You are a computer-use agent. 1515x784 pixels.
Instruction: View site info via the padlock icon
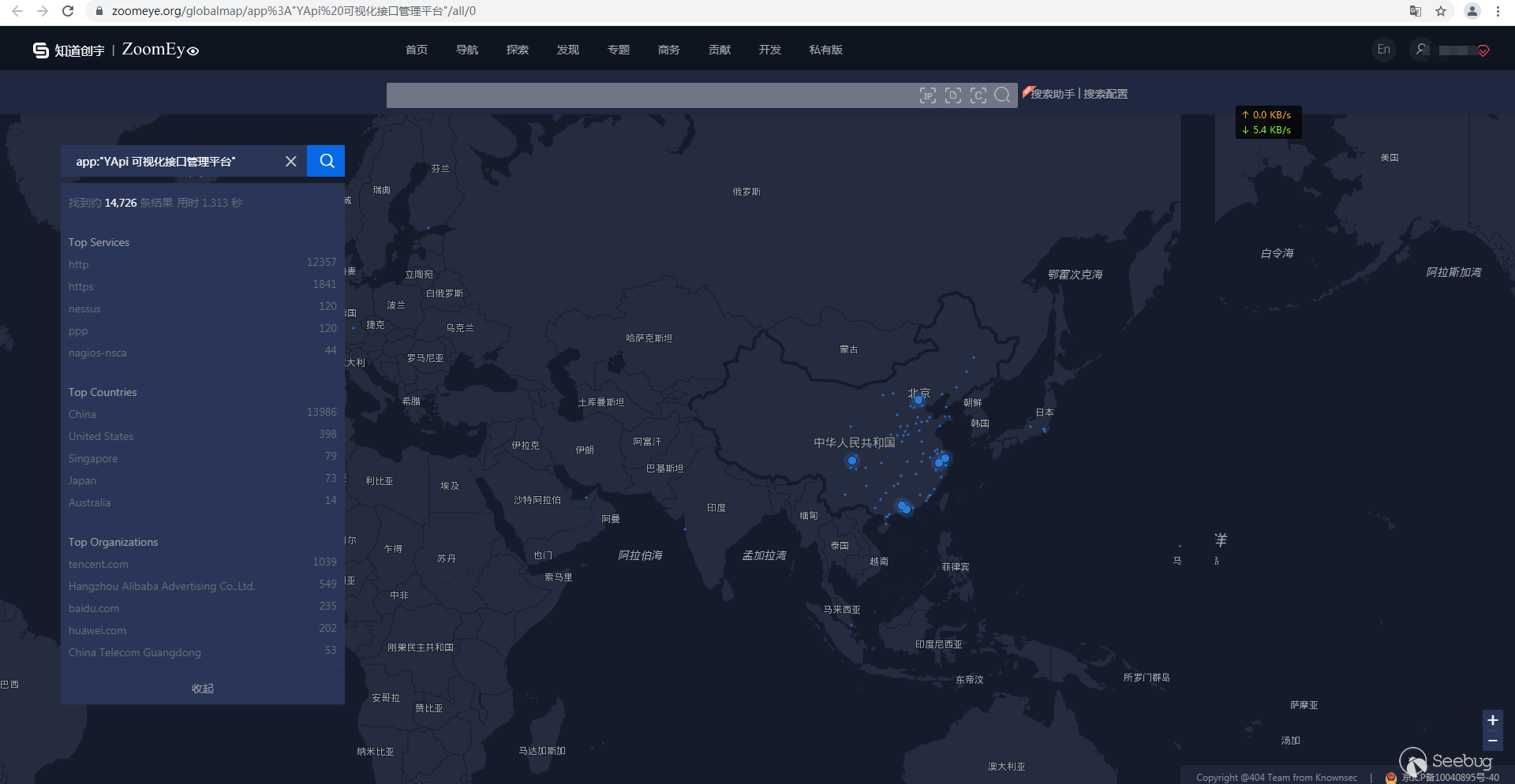point(99,11)
